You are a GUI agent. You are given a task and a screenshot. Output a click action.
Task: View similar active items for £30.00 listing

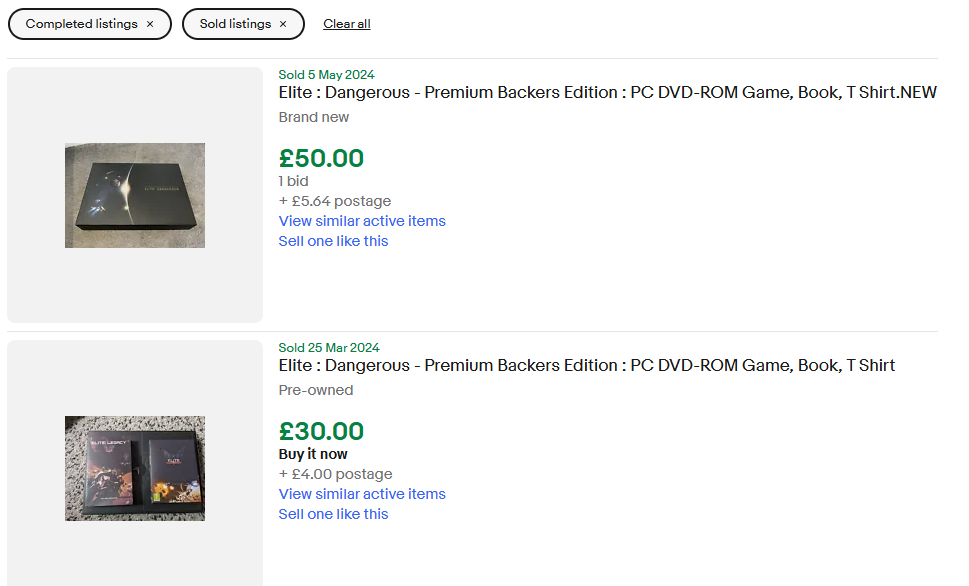[x=362, y=495]
